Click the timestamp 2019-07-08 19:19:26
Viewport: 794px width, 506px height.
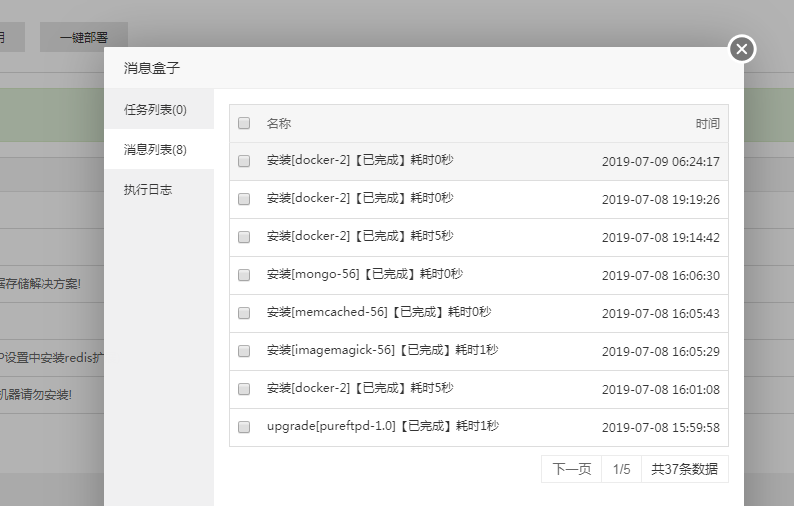click(x=660, y=200)
